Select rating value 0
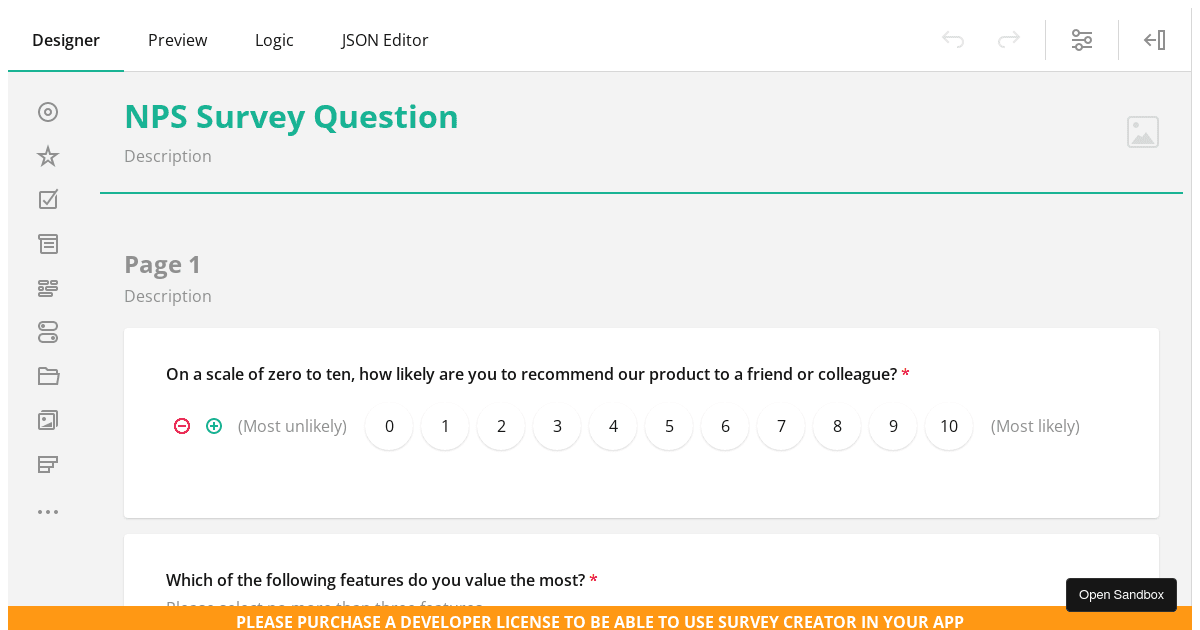 pos(389,426)
